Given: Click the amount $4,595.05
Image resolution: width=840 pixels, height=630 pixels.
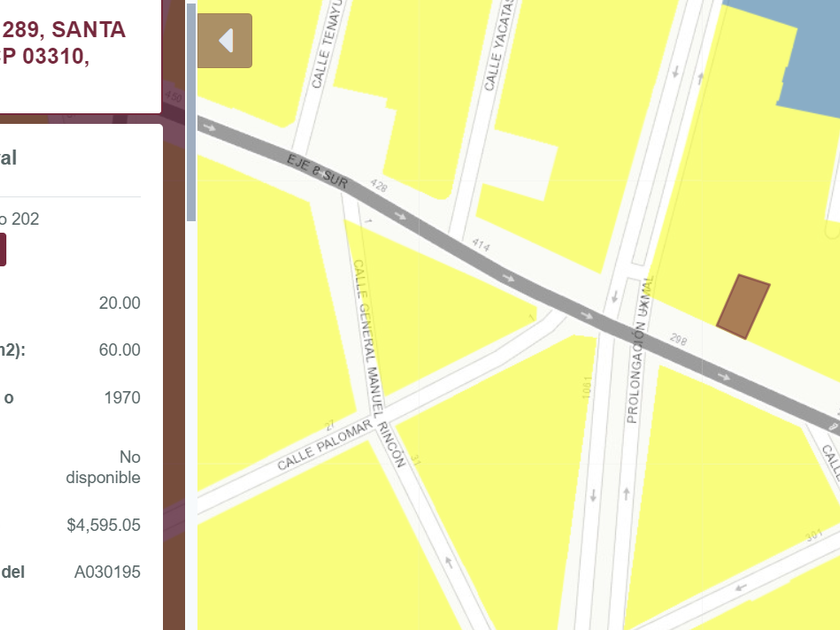Looking at the screenshot, I should click(103, 525).
